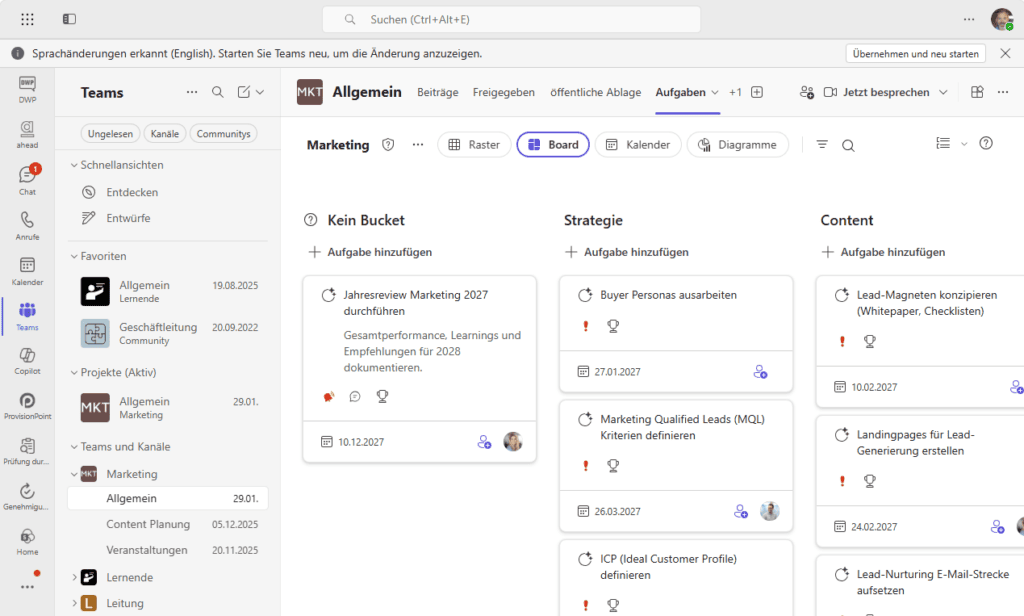The image size is (1024, 616).
Task: Open the Copilot app in sidebar
Action: (x=27, y=361)
